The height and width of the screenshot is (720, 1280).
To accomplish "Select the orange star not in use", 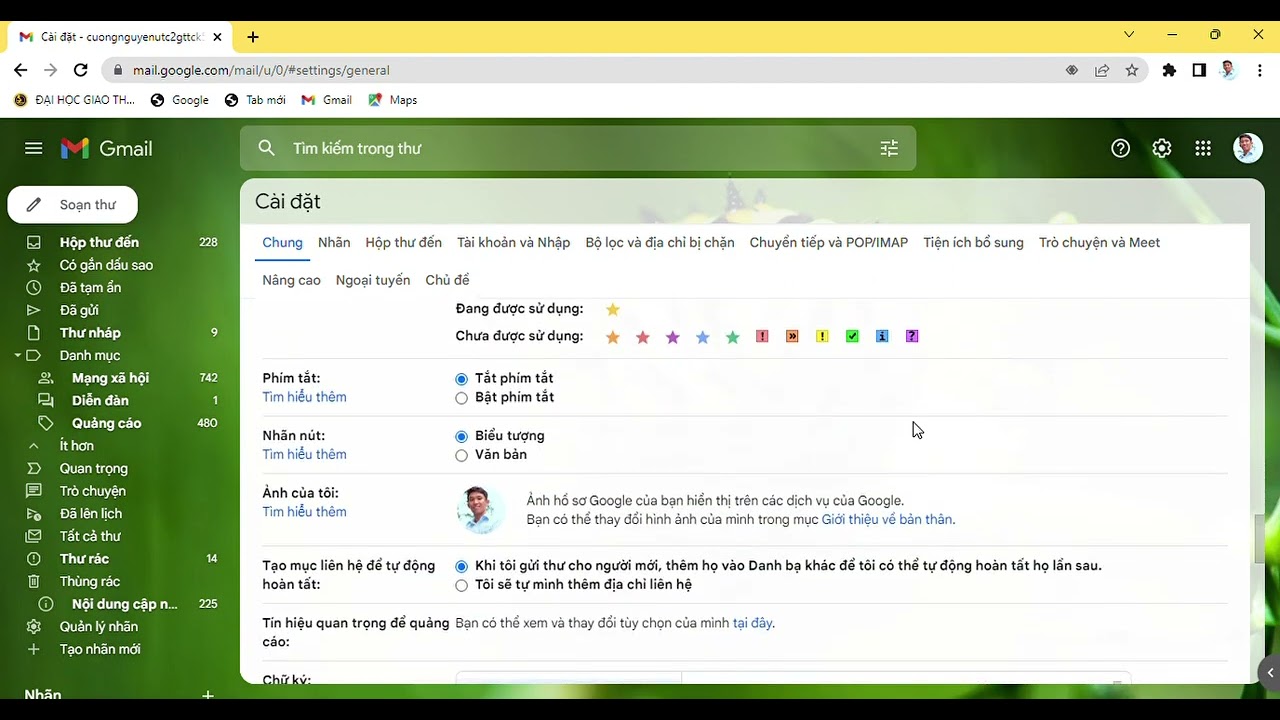I will tap(613, 337).
